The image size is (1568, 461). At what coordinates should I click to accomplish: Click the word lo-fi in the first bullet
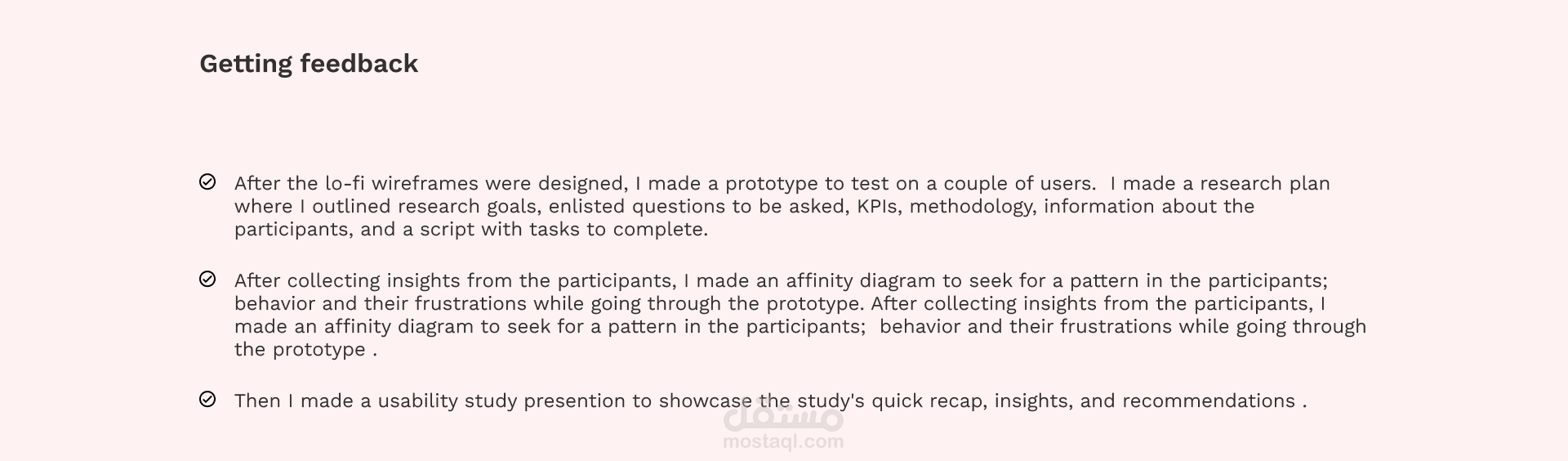[x=345, y=183]
